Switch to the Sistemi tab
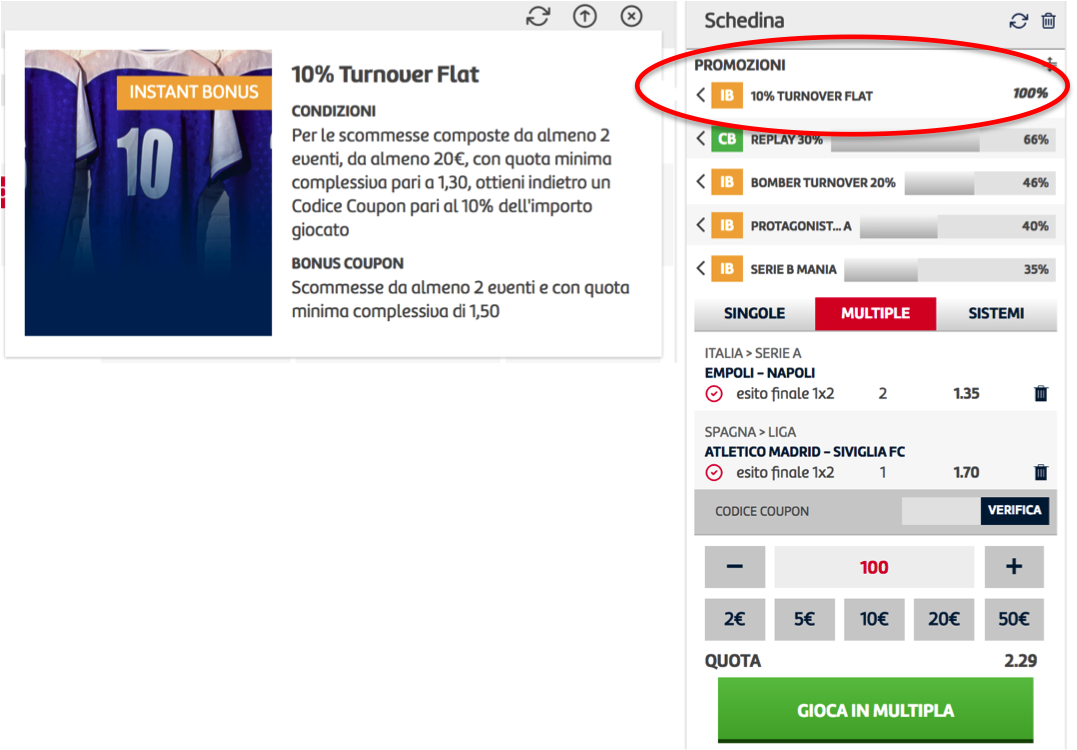Image resolution: width=1077 pixels, height=750 pixels. point(996,313)
